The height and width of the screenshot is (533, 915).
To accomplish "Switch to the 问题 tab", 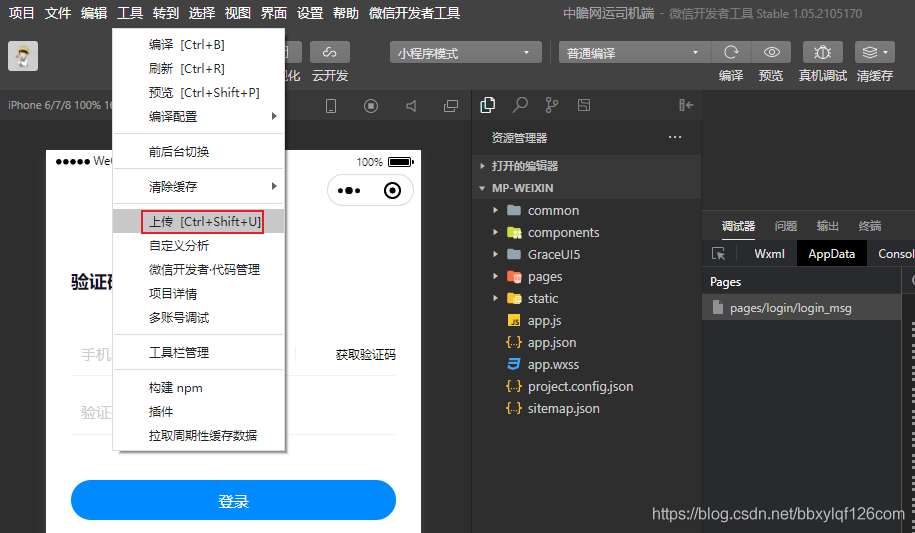I will tap(785, 226).
